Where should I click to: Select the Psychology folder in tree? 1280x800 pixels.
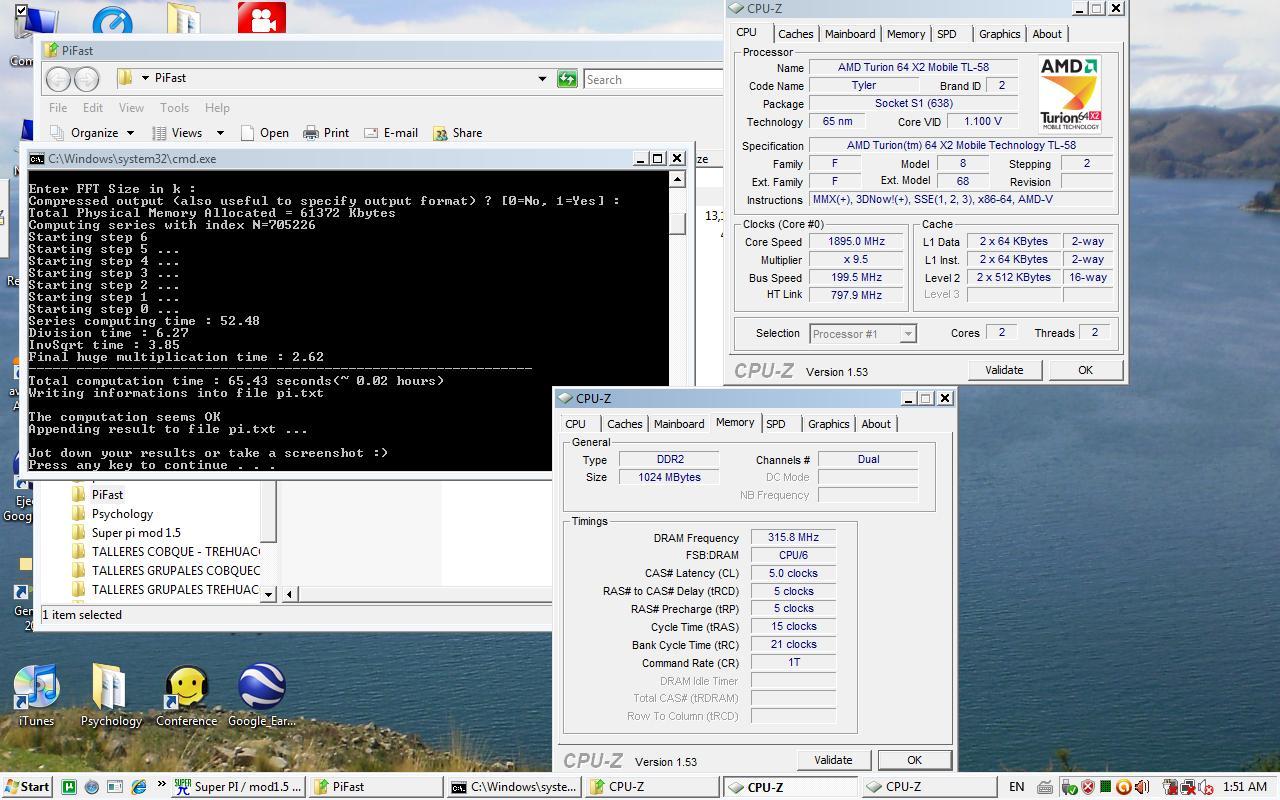tap(122, 513)
